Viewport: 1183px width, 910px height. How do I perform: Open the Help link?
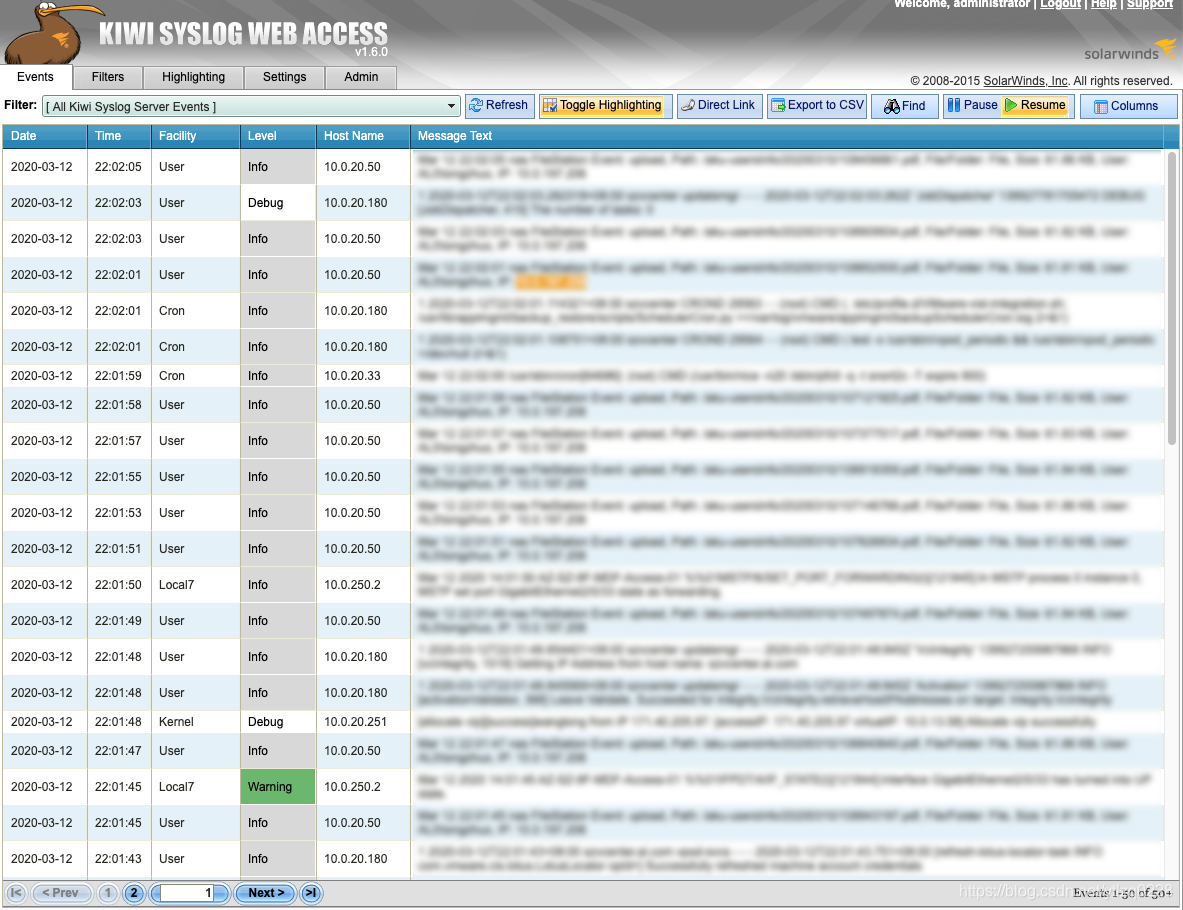click(x=1103, y=5)
